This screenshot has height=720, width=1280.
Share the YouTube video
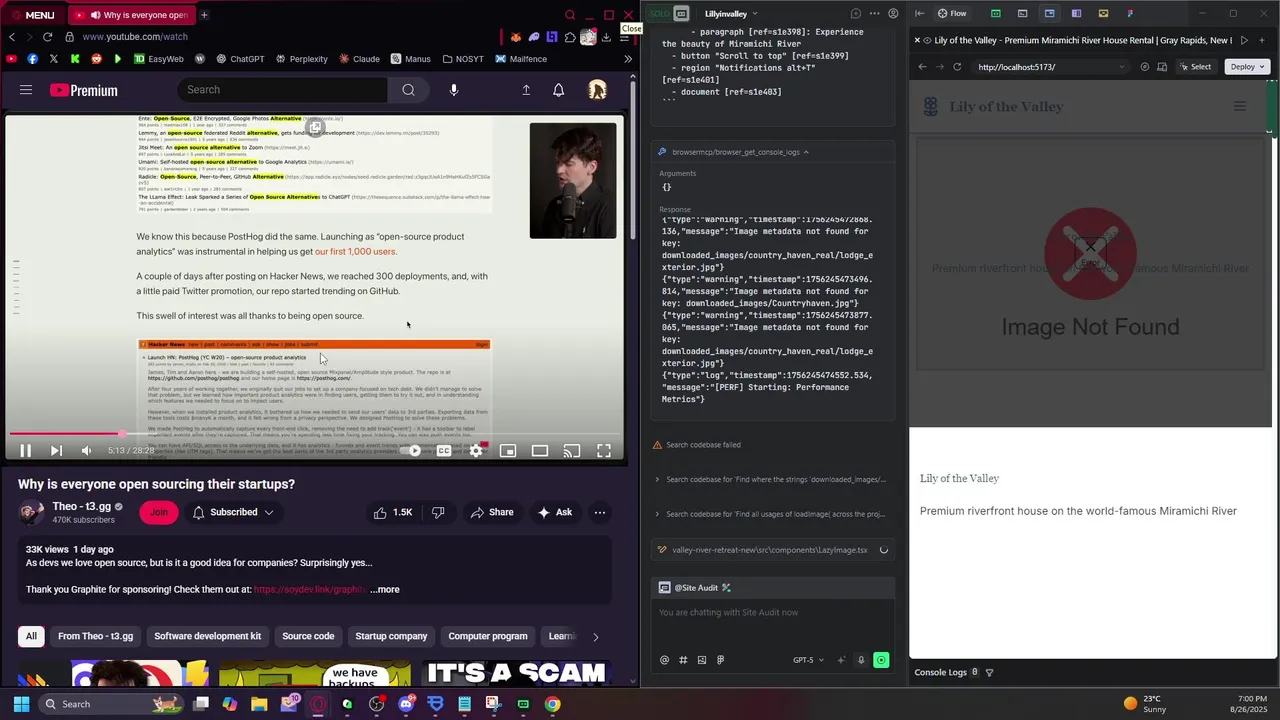[492, 512]
